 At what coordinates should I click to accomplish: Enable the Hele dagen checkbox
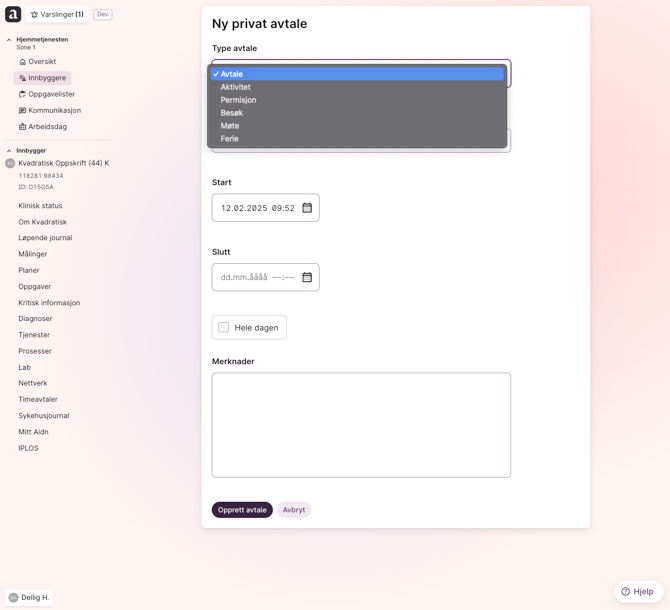(x=224, y=327)
